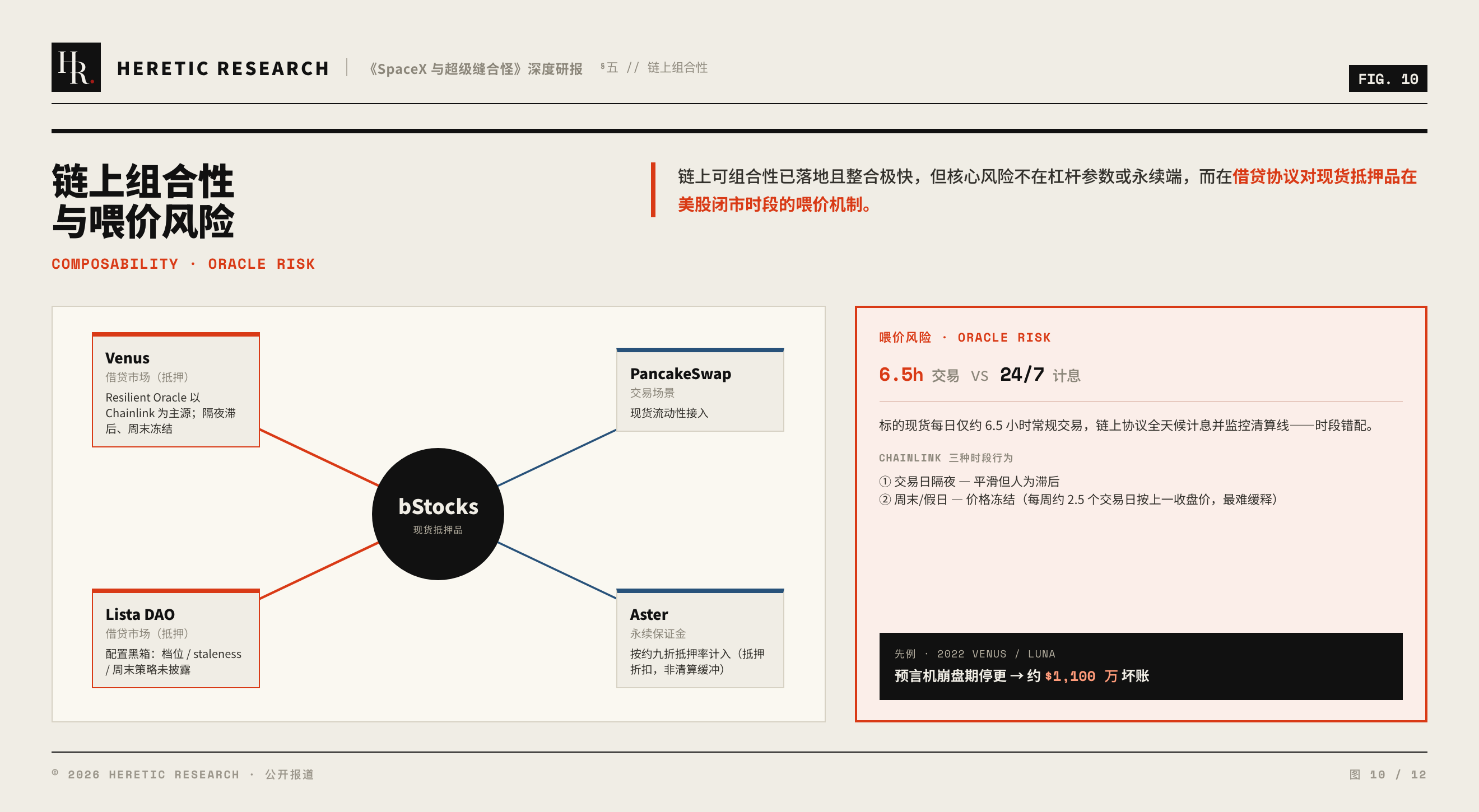This screenshot has height=812, width=1479.
Task: Click 配置黑箱 description in Lista DAO card
Action: (x=174, y=662)
